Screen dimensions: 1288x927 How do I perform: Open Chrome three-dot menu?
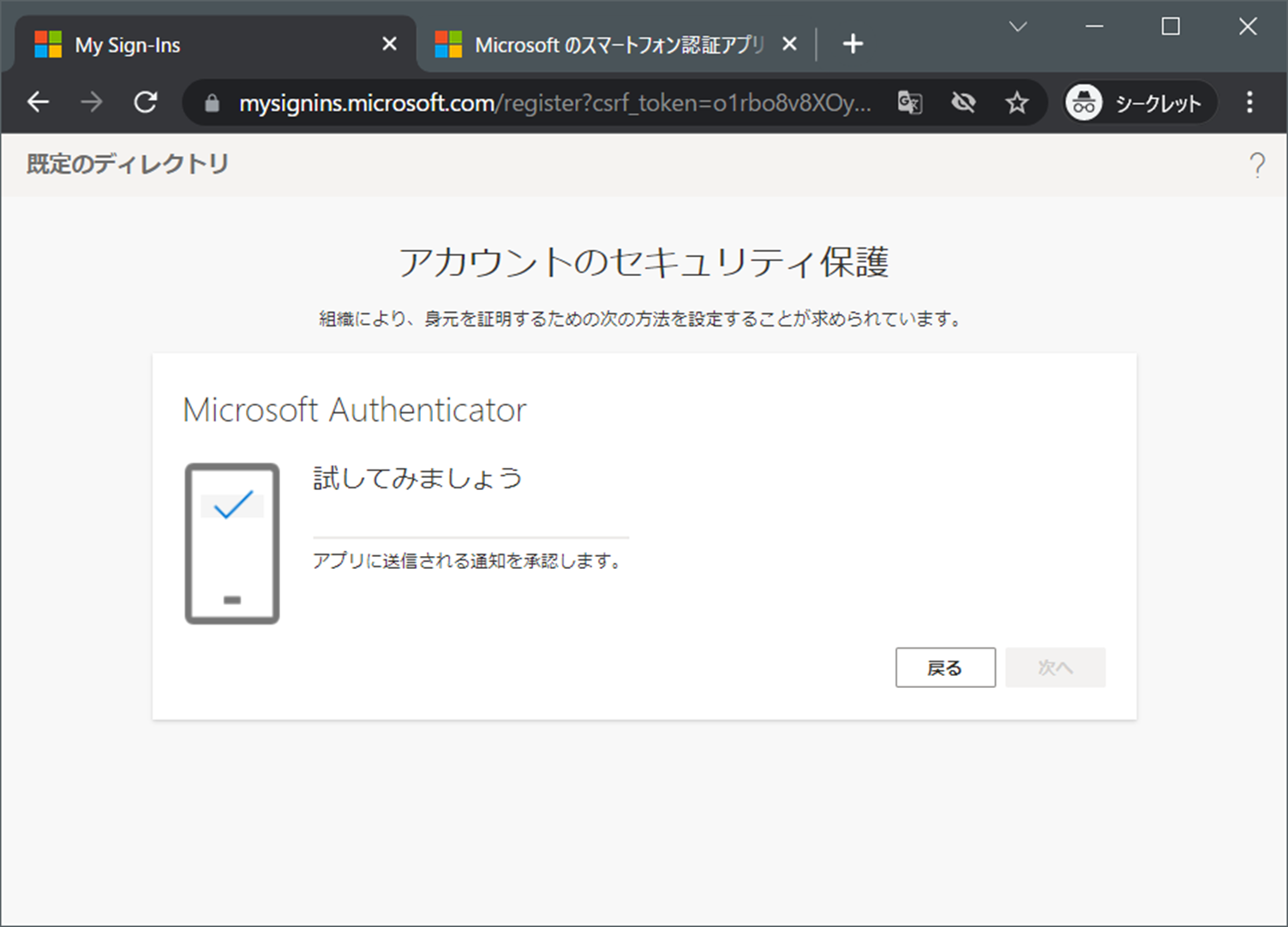pos(1249,103)
